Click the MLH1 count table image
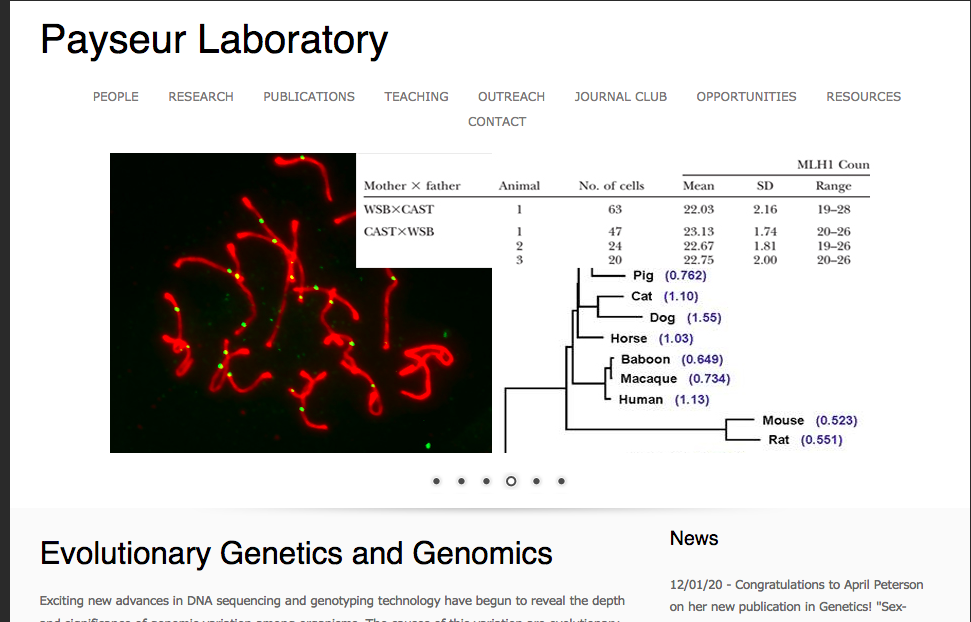The width and height of the screenshot is (971, 622). click(x=613, y=211)
